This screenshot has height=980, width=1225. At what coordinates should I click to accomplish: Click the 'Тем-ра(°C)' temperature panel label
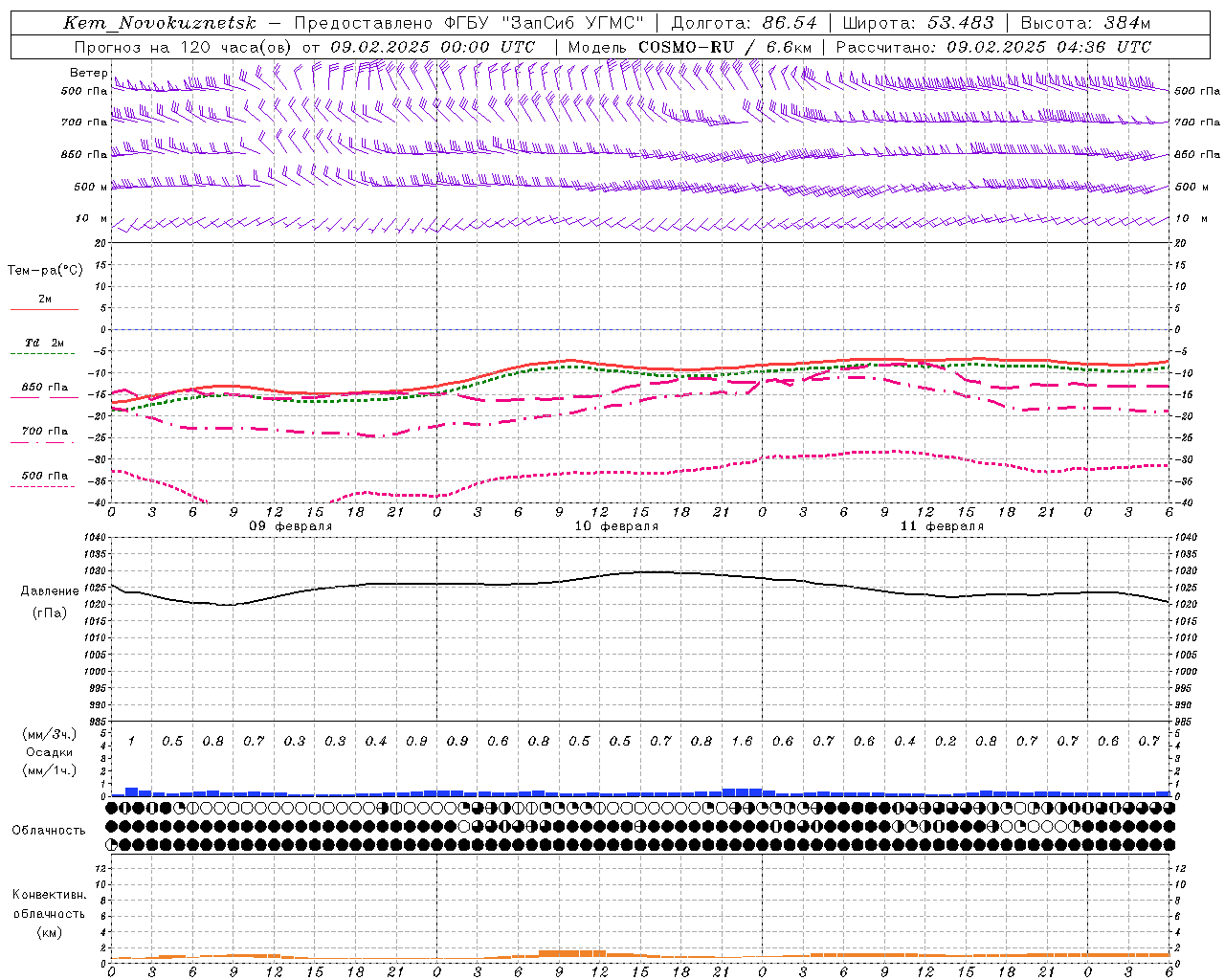(x=45, y=271)
